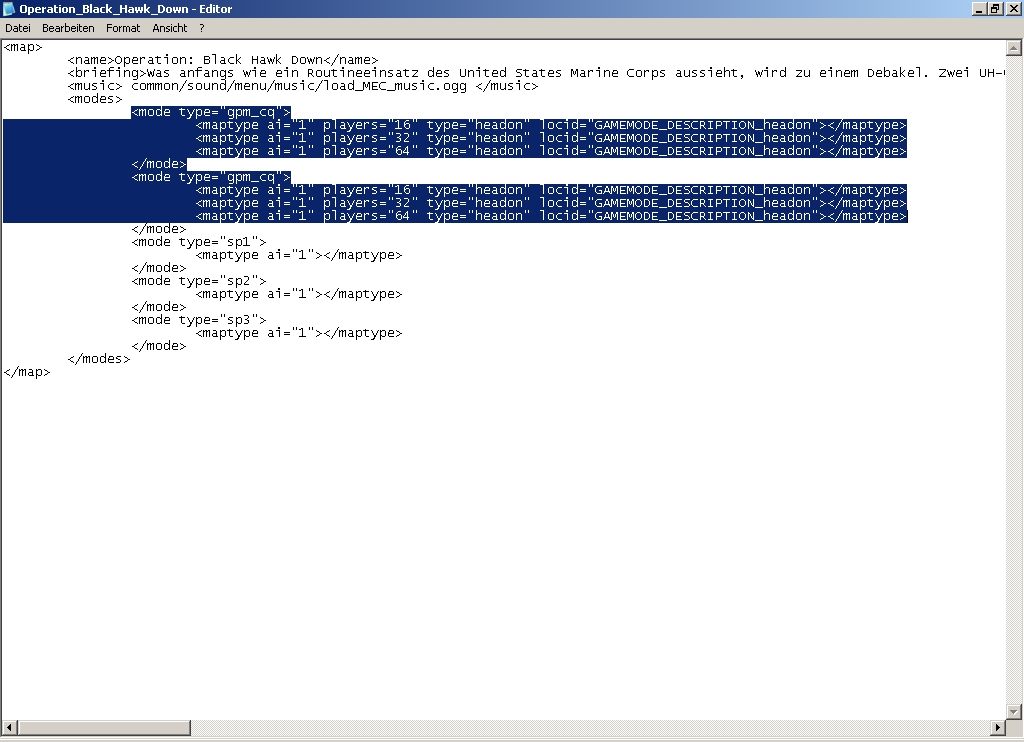The image size is (1024, 742).
Task: Click the first maptype players="16" line
Action: 551,125
